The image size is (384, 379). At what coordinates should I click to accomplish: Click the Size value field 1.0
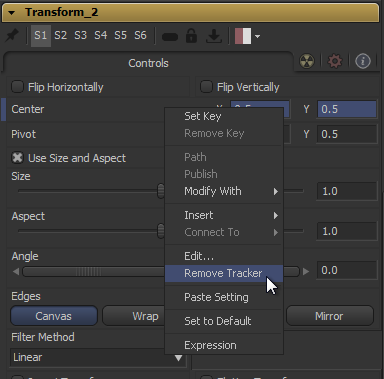tap(347, 191)
